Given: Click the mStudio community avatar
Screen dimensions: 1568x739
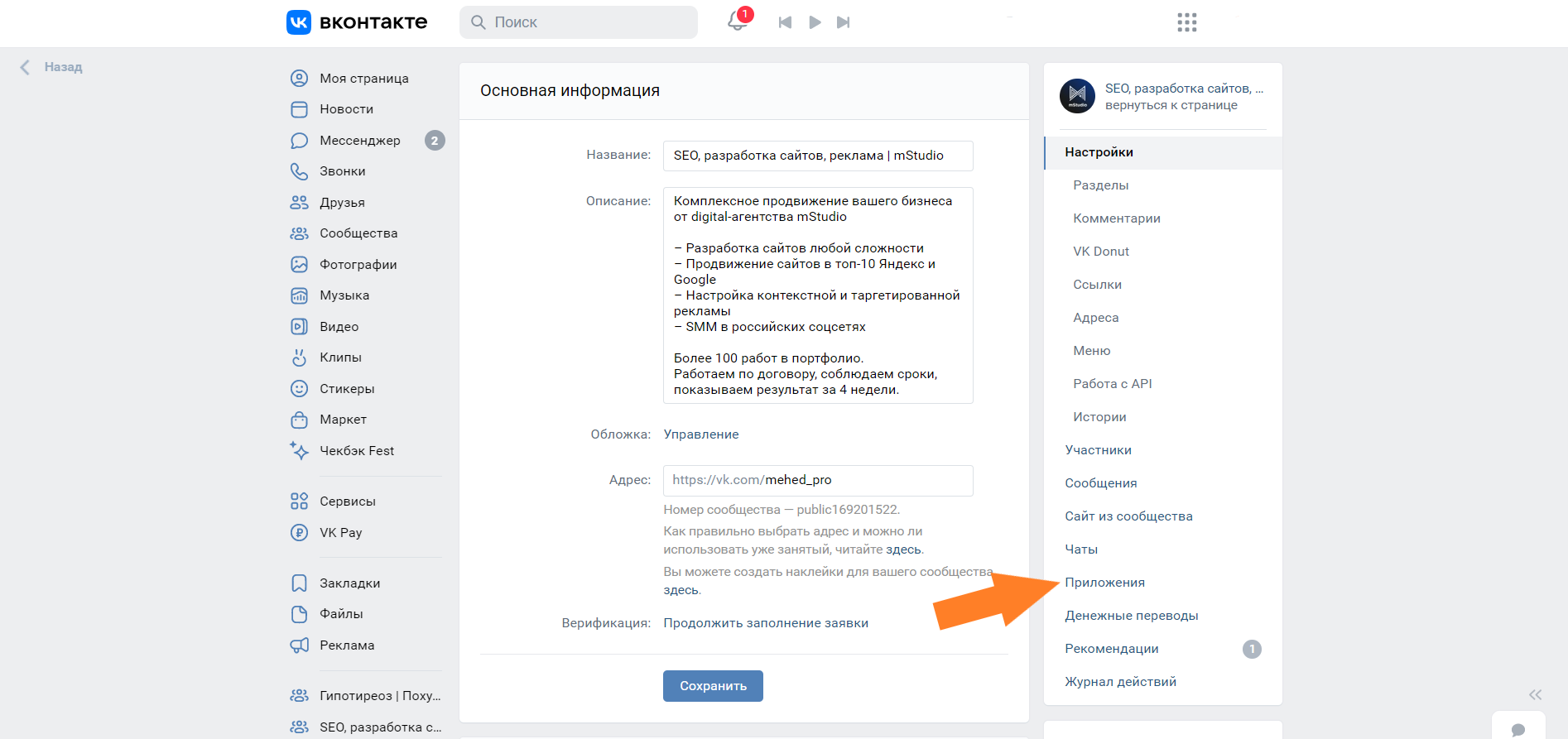Looking at the screenshot, I should [1077, 96].
